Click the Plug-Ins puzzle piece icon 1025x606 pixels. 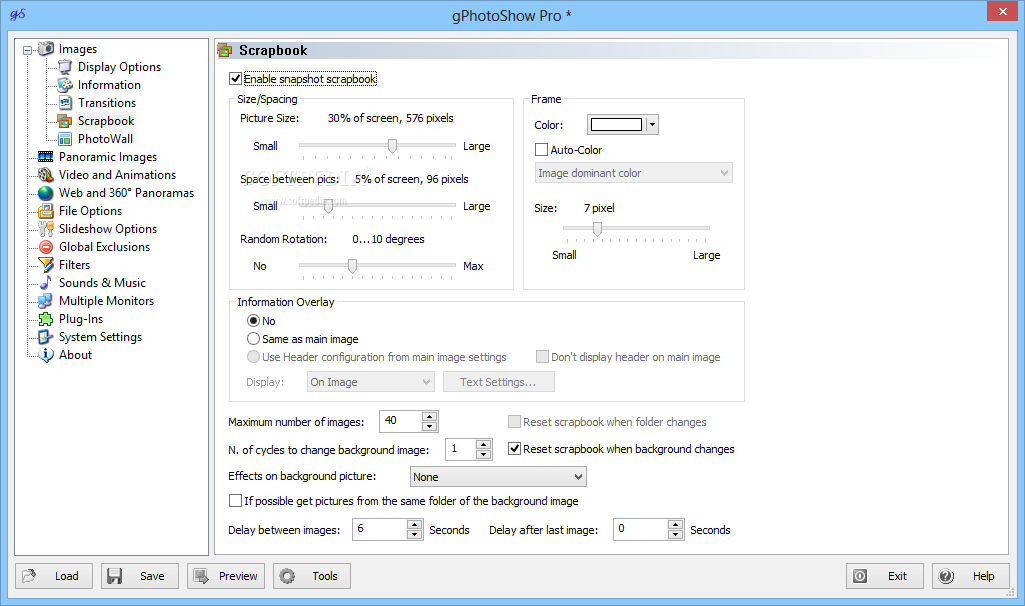coord(46,319)
